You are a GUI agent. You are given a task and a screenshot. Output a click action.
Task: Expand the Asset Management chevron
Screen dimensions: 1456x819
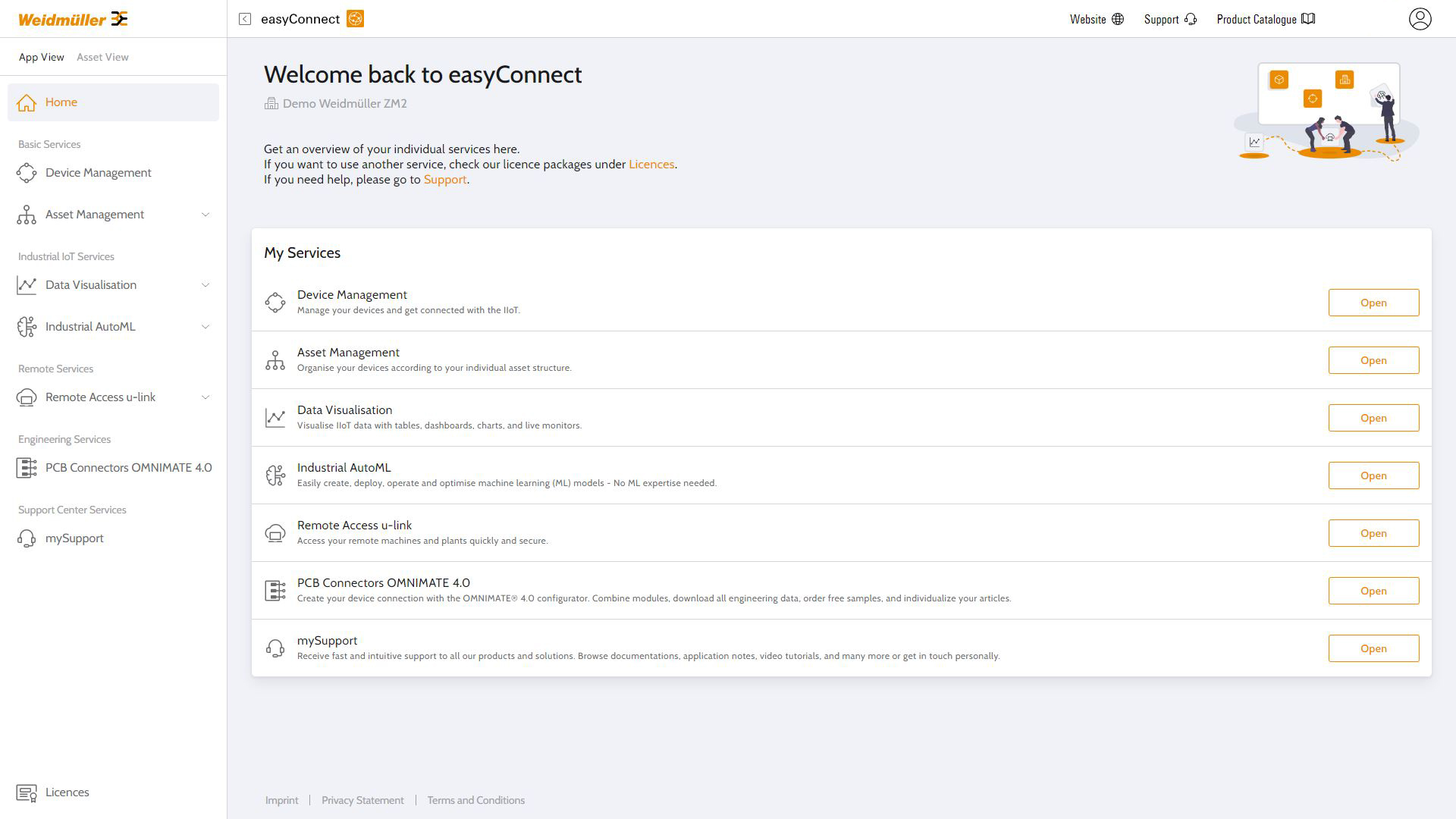click(206, 215)
